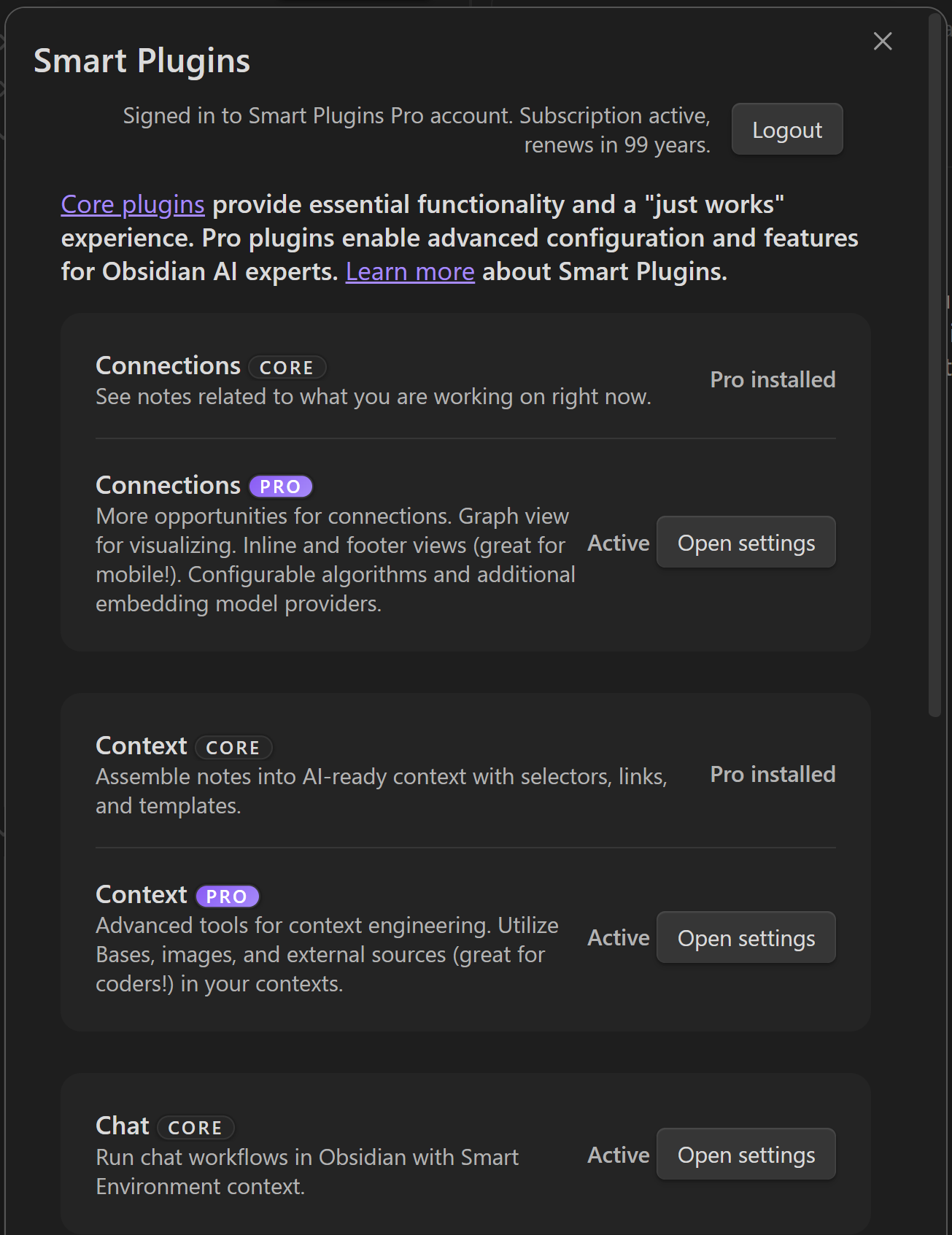Open the Core plugins link

(133, 205)
